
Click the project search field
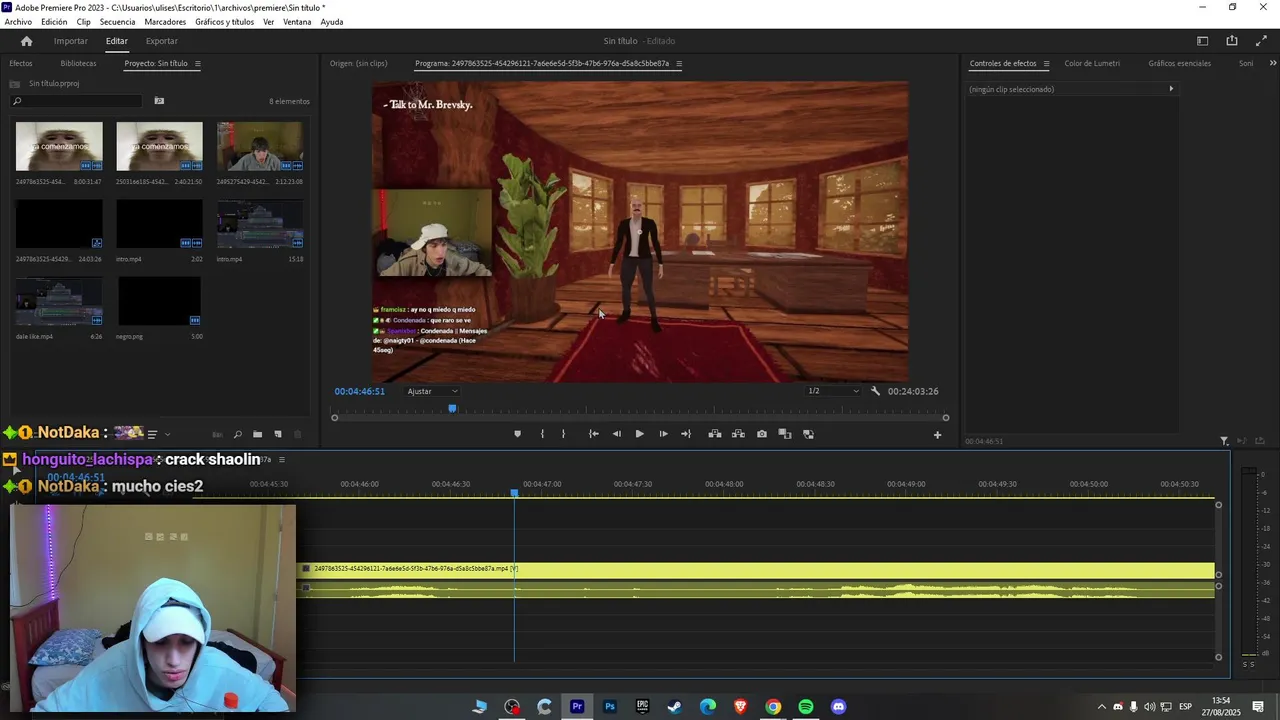point(76,101)
